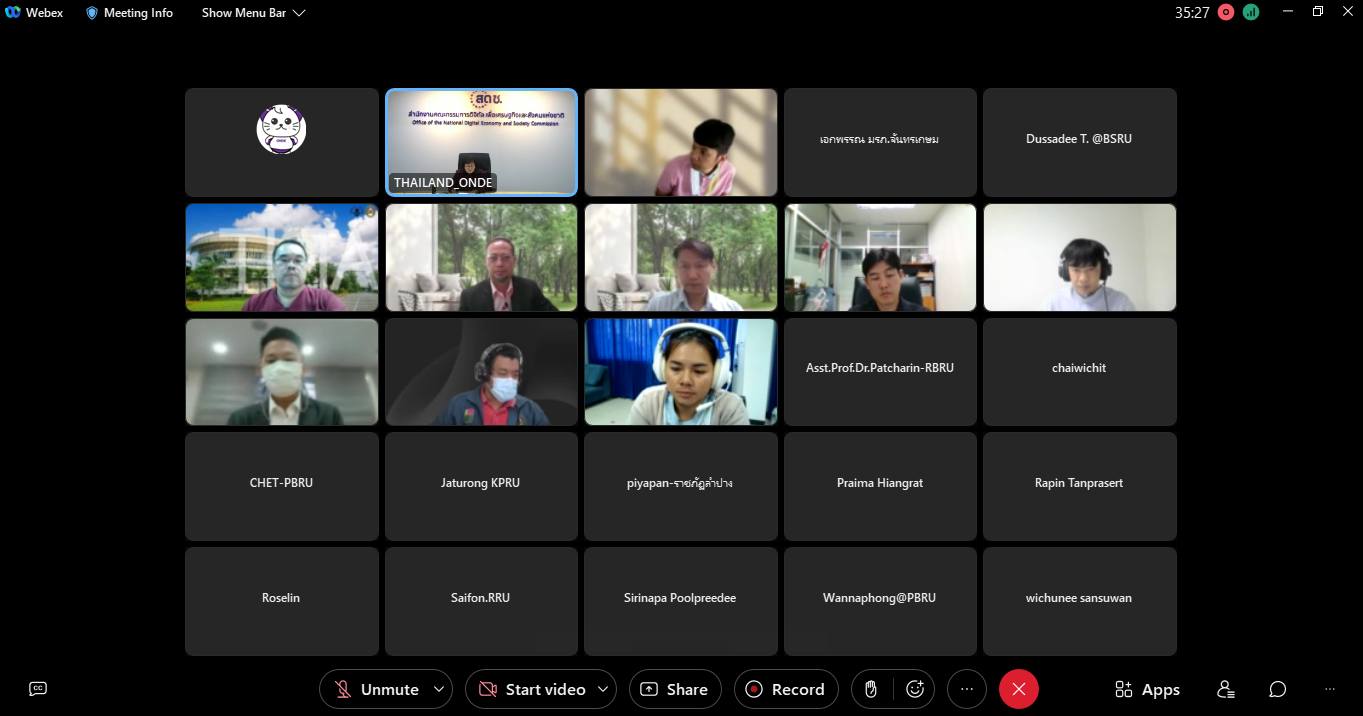Click the red leave meeting button
Viewport: 1363px width, 716px height.
pyautogui.click(x=1018, y=689)
